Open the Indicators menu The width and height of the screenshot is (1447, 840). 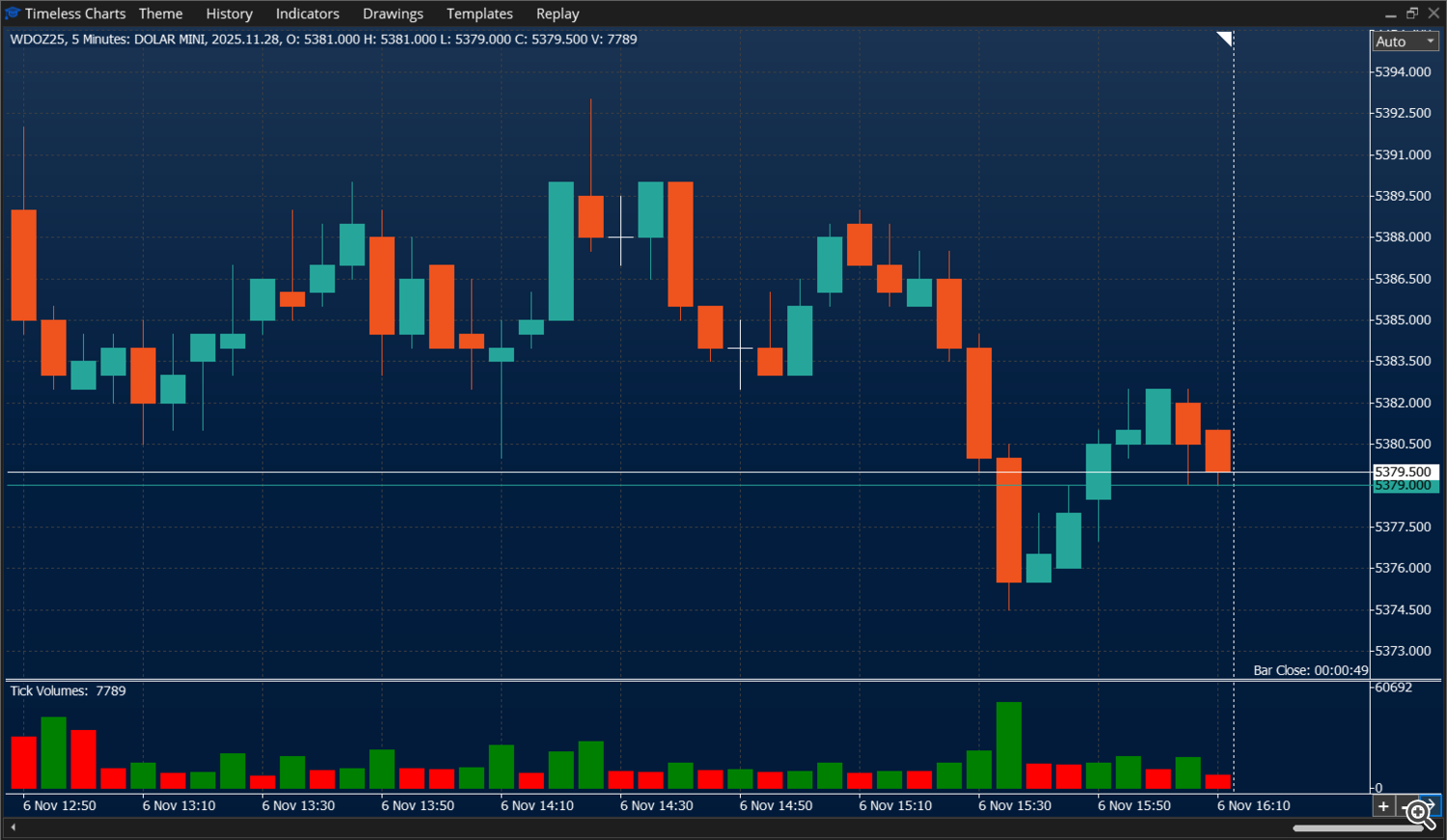click(x=307, y=14)
